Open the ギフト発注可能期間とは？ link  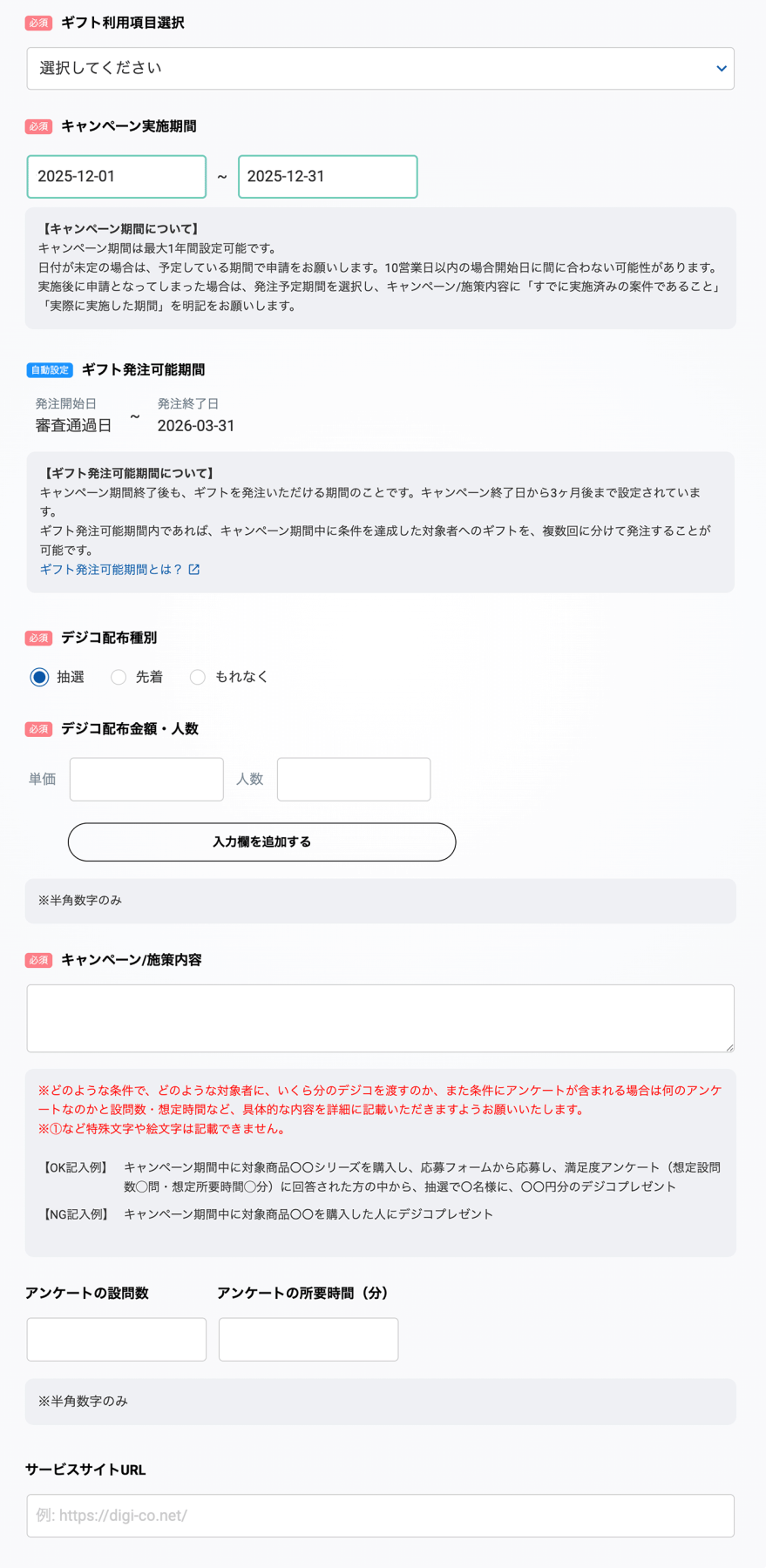(112, 570)
